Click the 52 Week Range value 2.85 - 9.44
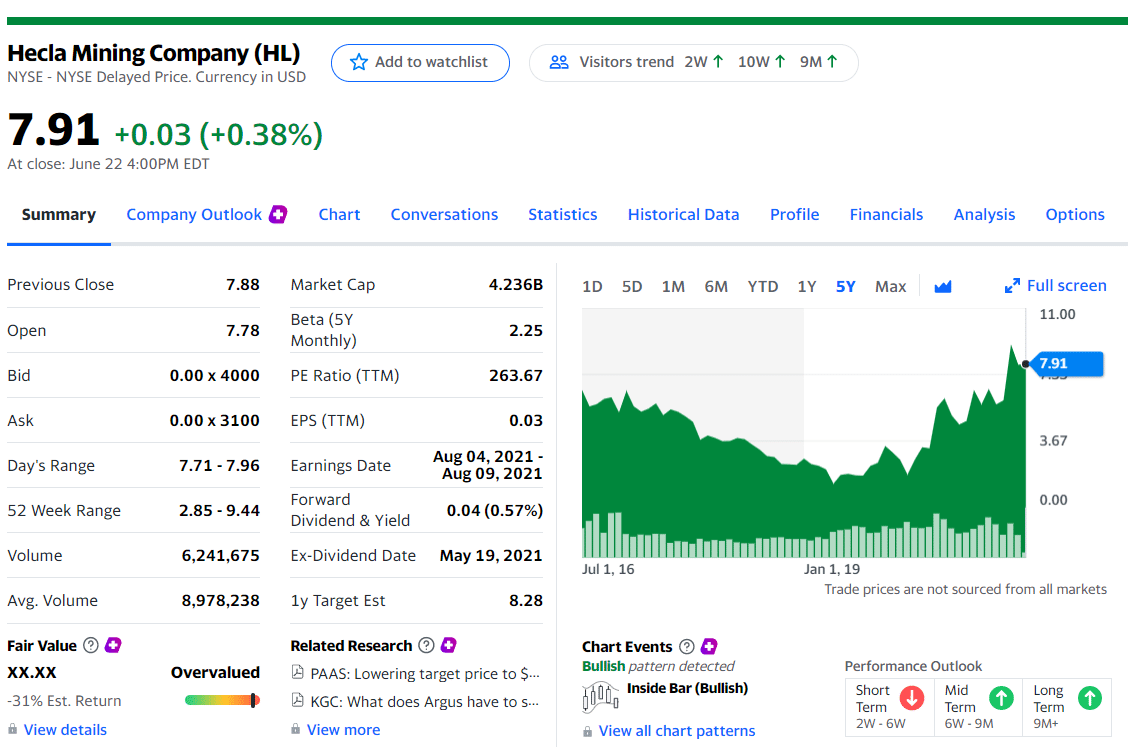 coord(219,510)
